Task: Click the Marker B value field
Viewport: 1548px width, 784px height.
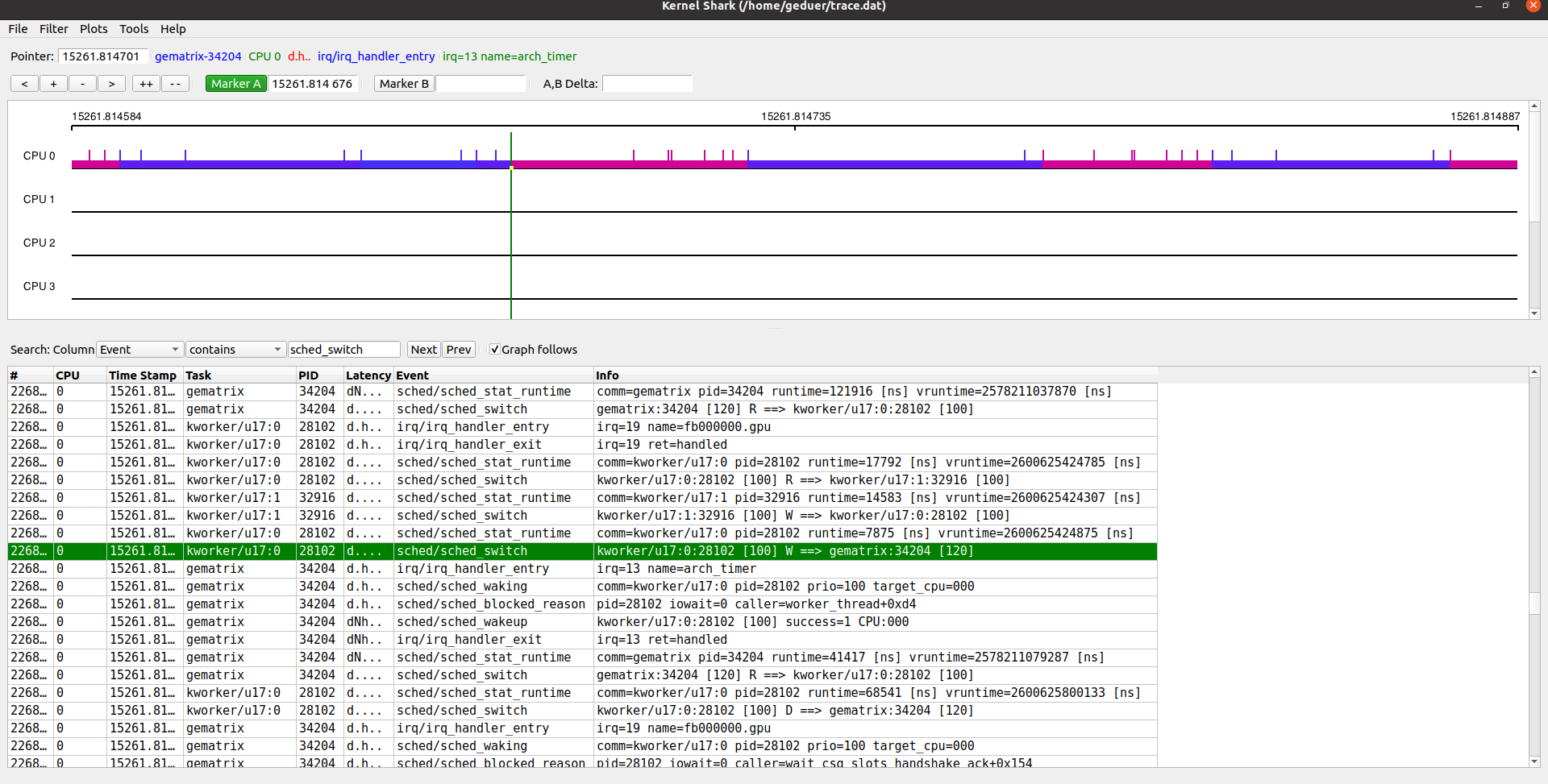Action: pos(481,84)
